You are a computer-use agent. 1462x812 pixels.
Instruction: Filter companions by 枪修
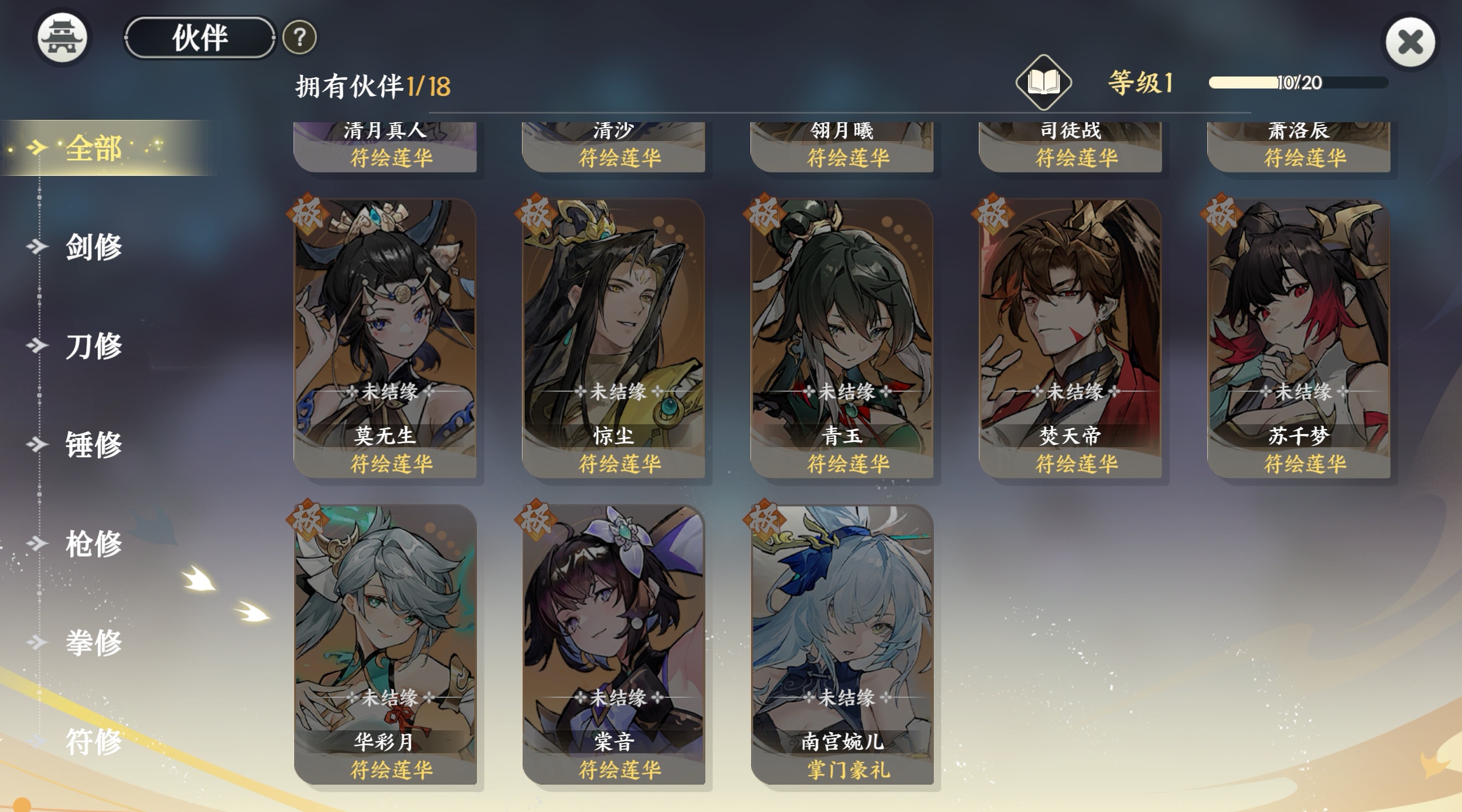pos(94,543)
